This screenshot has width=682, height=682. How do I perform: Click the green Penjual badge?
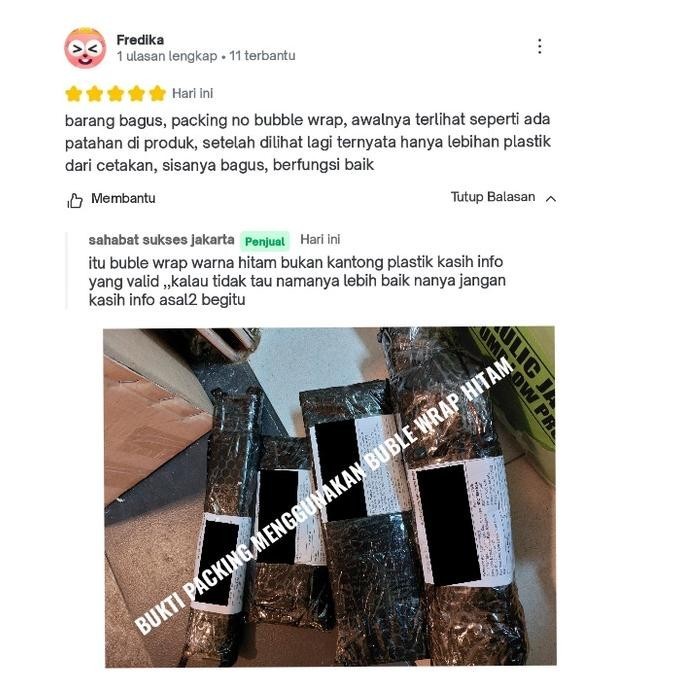point(264,241)
